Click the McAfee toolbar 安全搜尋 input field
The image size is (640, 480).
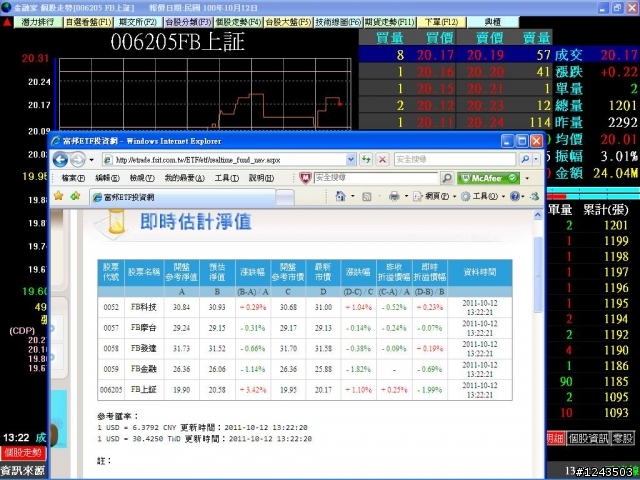point(376,178)
